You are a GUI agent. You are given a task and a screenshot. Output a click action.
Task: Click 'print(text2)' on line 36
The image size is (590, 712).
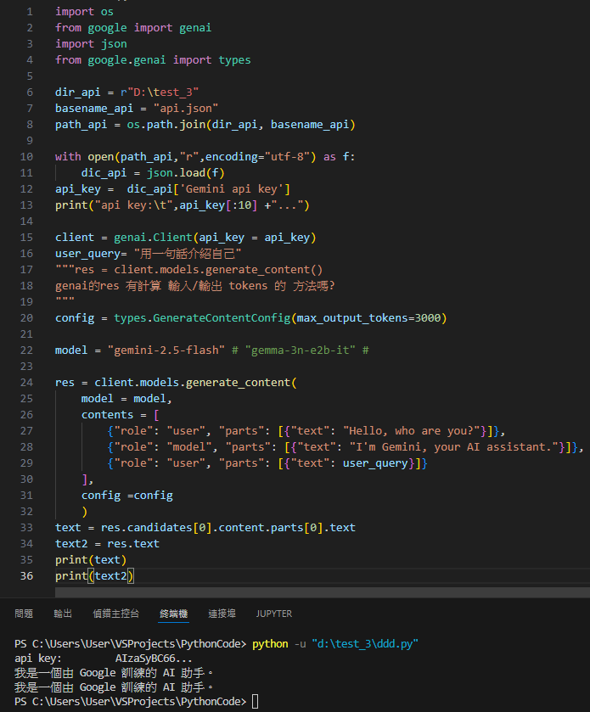94,576
